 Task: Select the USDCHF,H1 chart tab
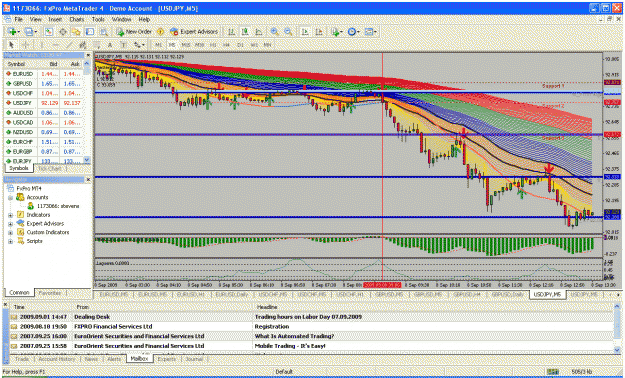point(351,295)
